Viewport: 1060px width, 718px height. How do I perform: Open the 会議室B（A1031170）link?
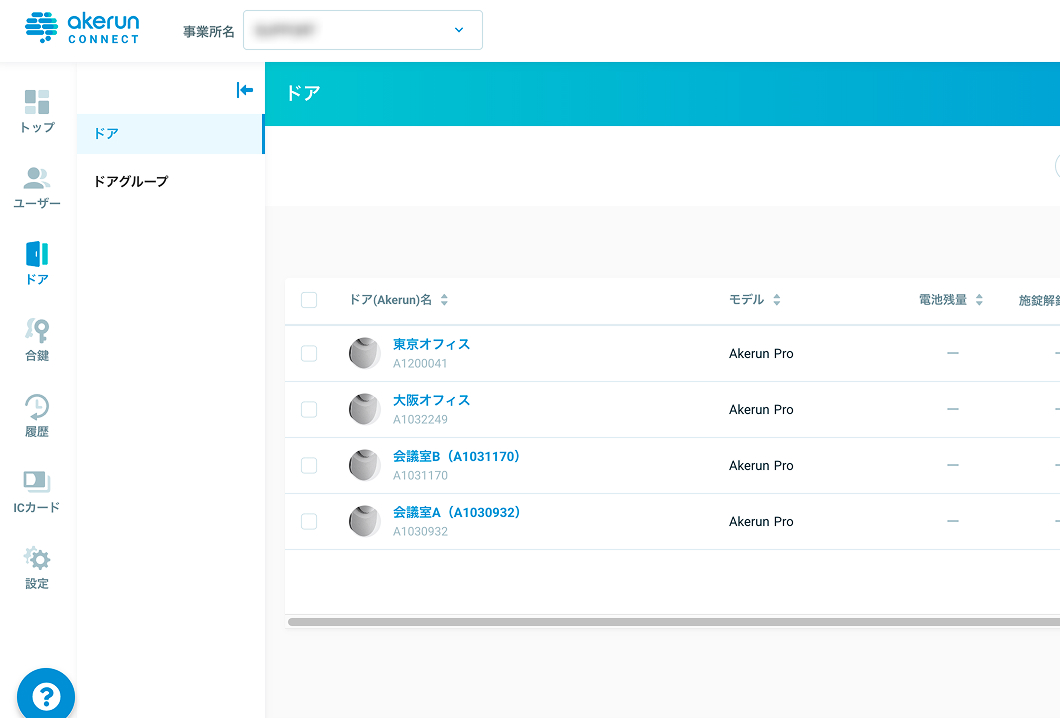456,456
